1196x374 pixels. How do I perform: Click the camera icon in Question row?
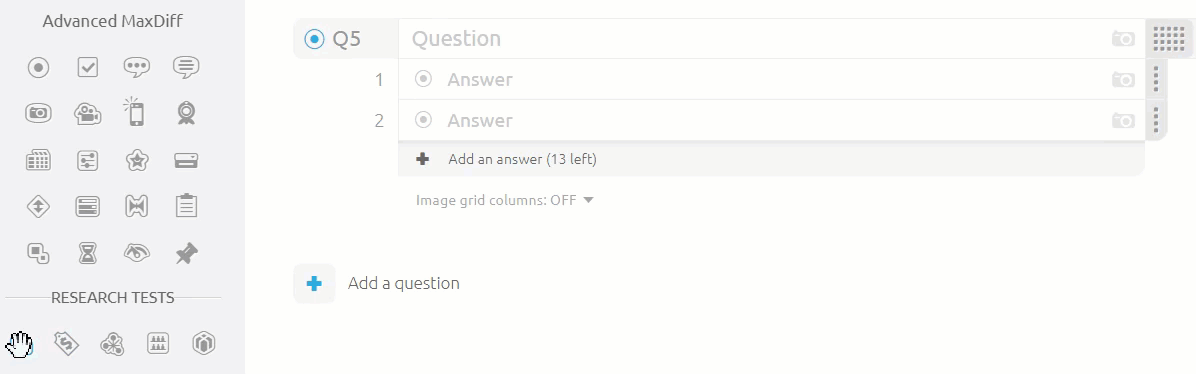tap(1123, 39)
